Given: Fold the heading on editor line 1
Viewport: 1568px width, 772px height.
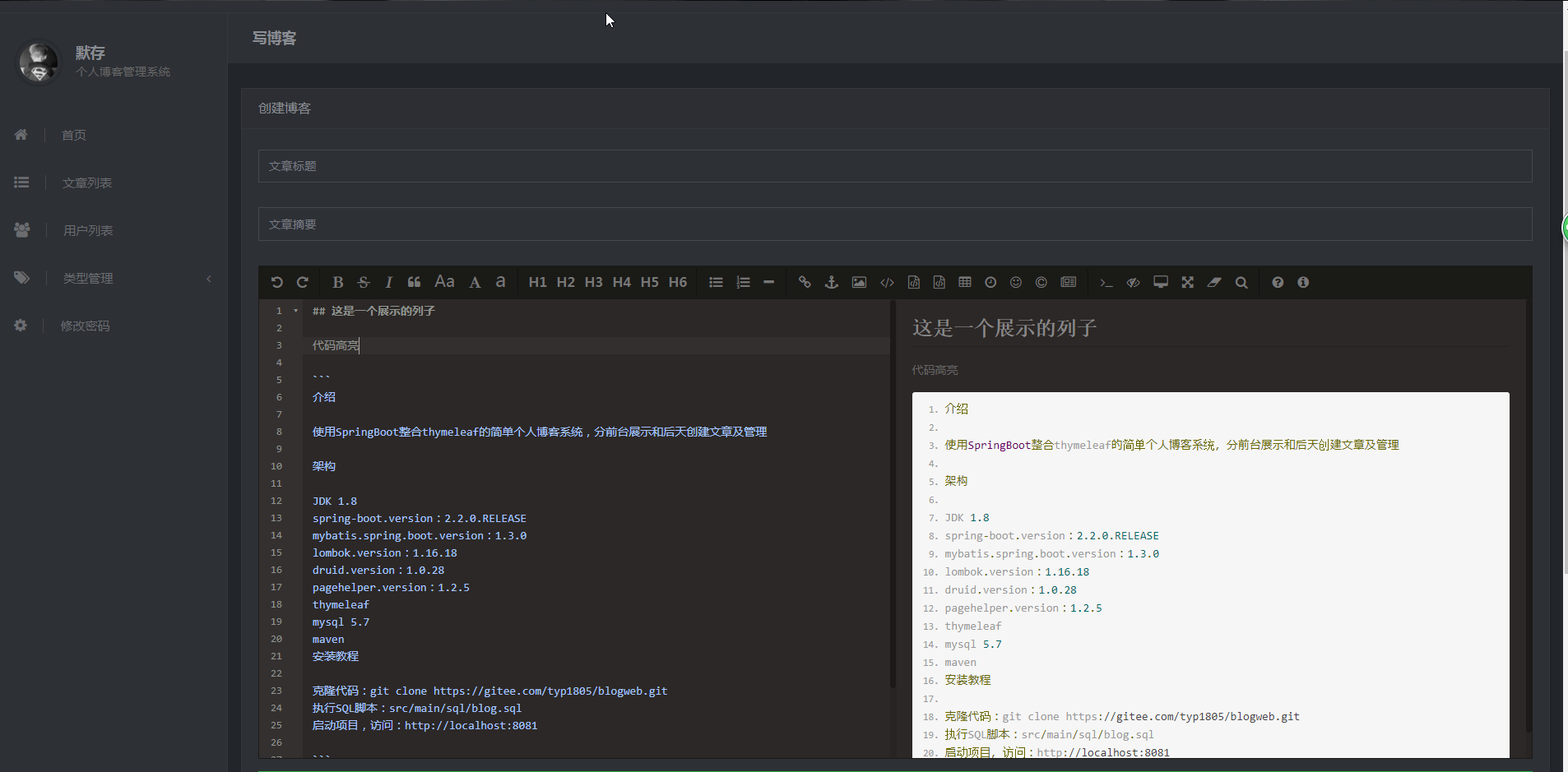Looking at the screenshot, I should click(x=295, y=311).
